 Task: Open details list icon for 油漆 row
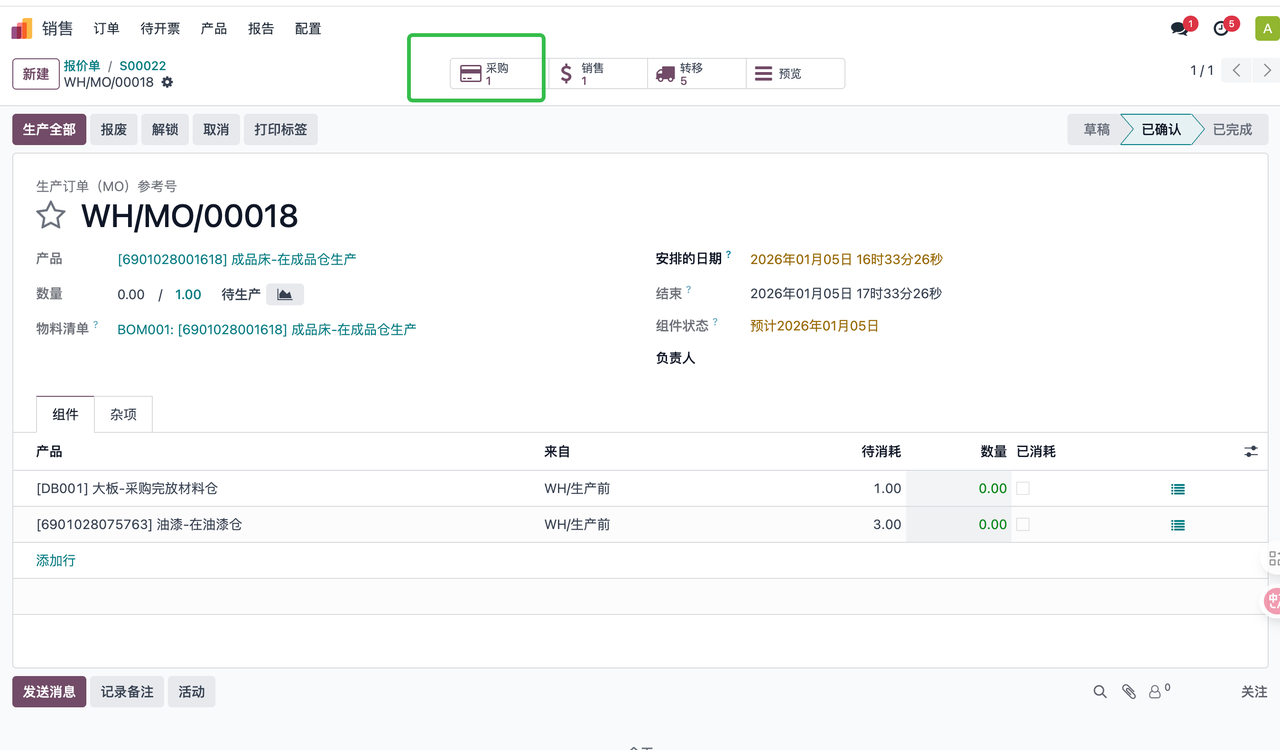pyautogui.click(x=1178, y=525)
